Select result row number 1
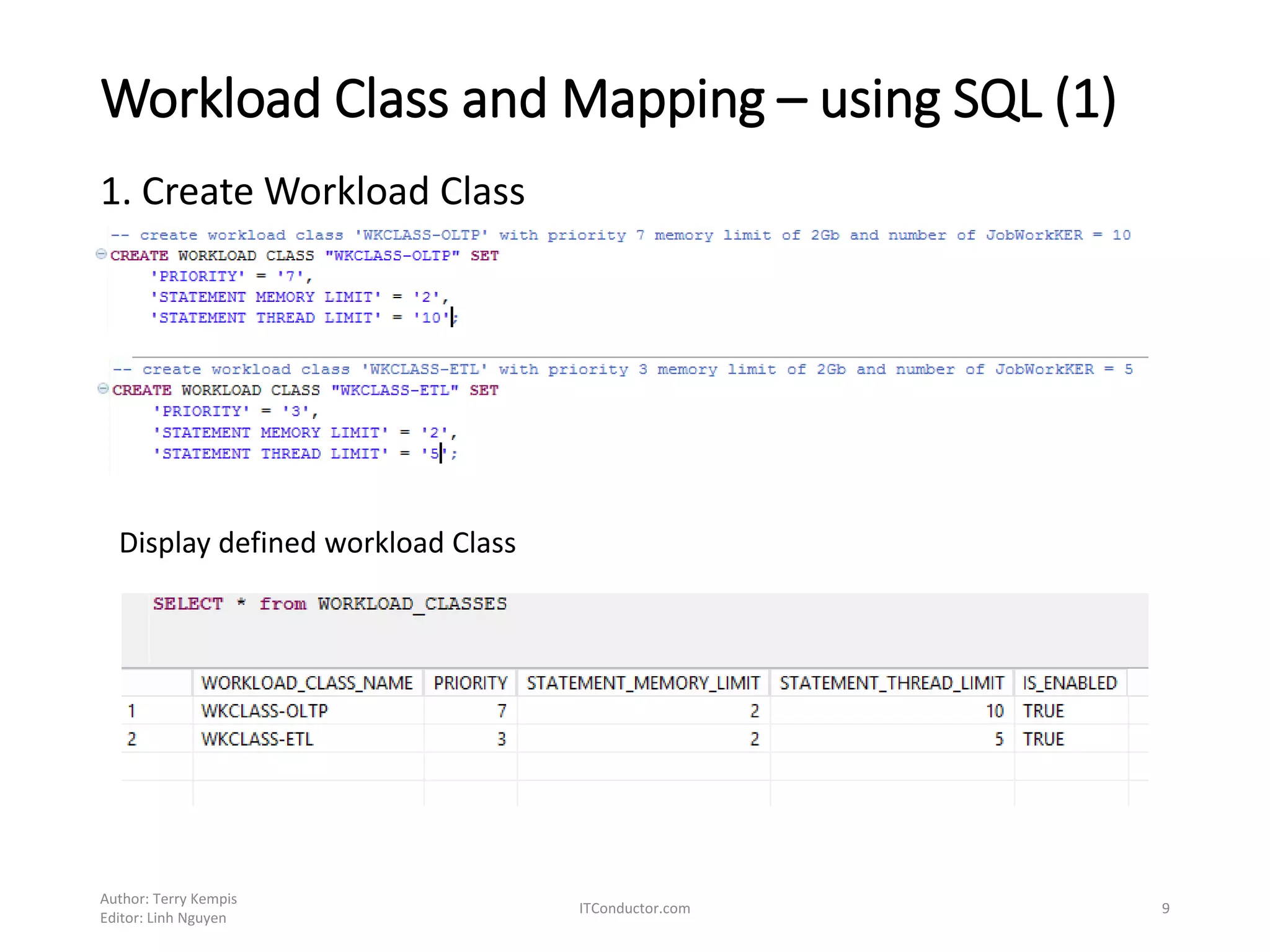Screen dimensions: 1270x952 [157, 710]
